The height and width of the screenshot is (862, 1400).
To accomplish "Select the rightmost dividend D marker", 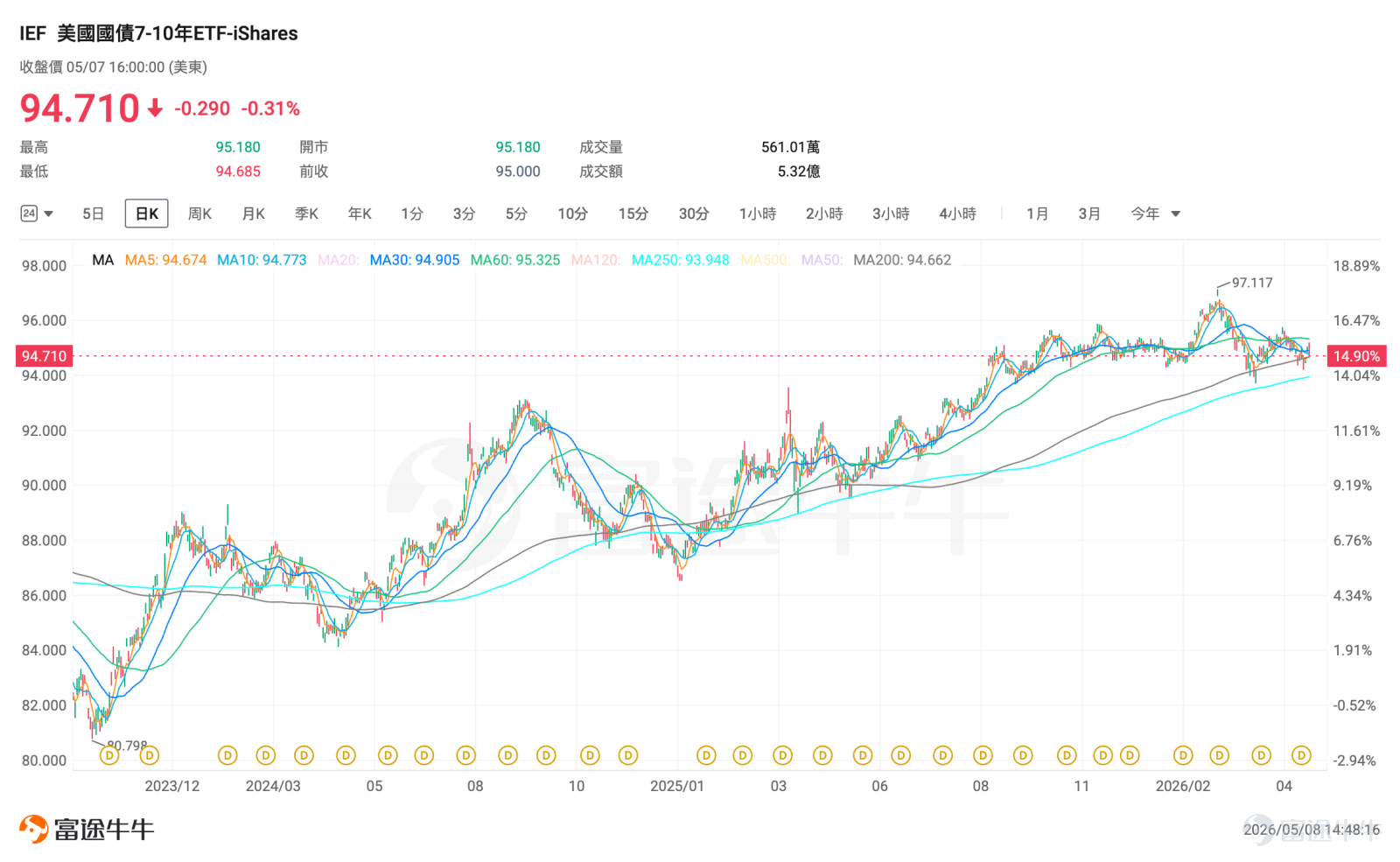I will pos(1301,754).
